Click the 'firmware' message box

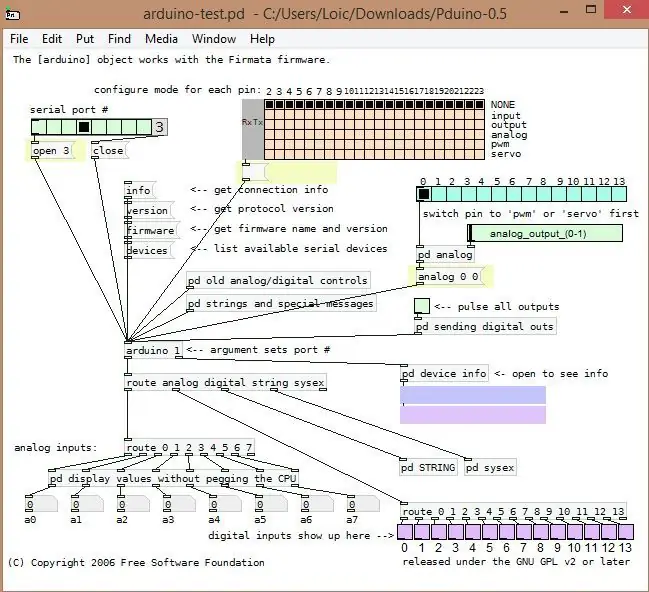[151, 230]
